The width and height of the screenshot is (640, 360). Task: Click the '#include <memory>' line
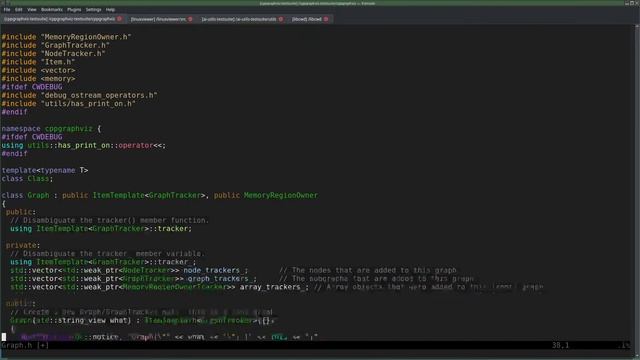[x=38, y=78]
